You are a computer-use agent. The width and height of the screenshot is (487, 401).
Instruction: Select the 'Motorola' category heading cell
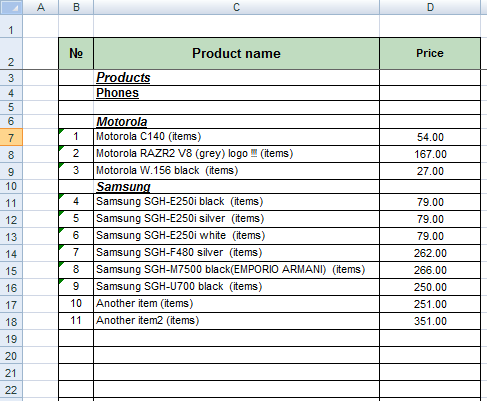pyautogui.click(x=236, y=122)
